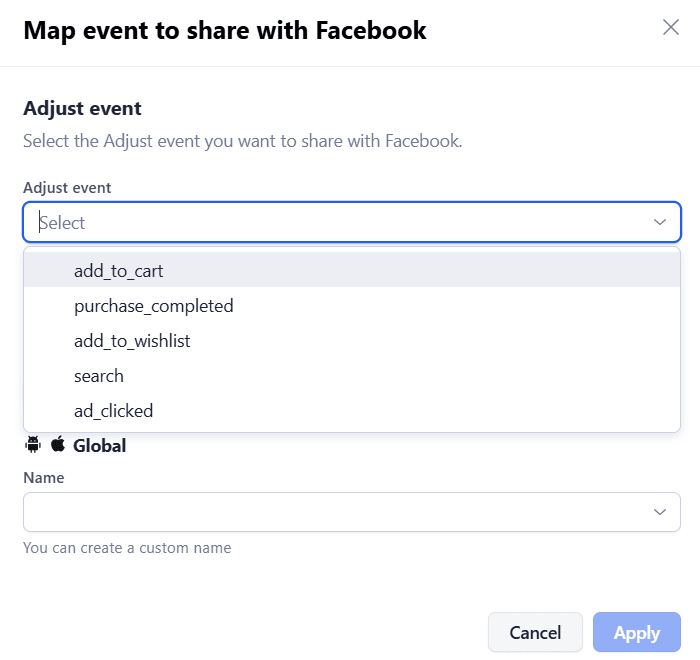Screen dimensions: 700x660
Task: Click the Android platform icon
Action: coord(32,445)
